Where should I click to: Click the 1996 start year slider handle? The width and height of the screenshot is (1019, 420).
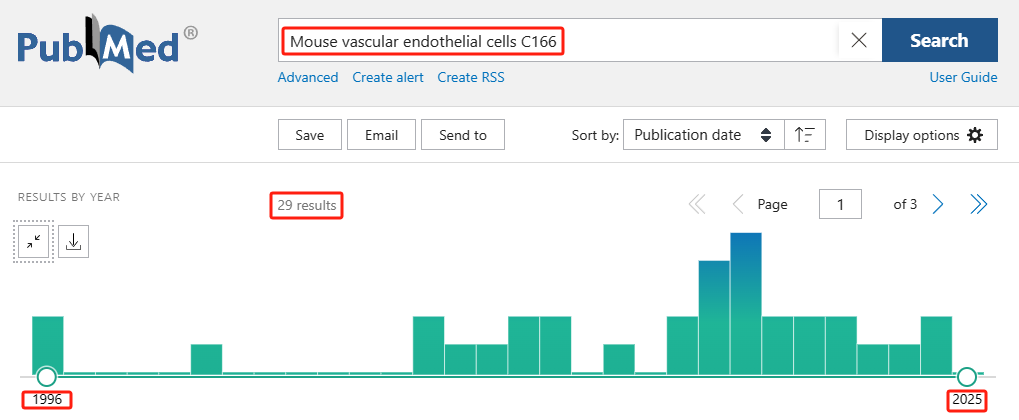(46, 377)
